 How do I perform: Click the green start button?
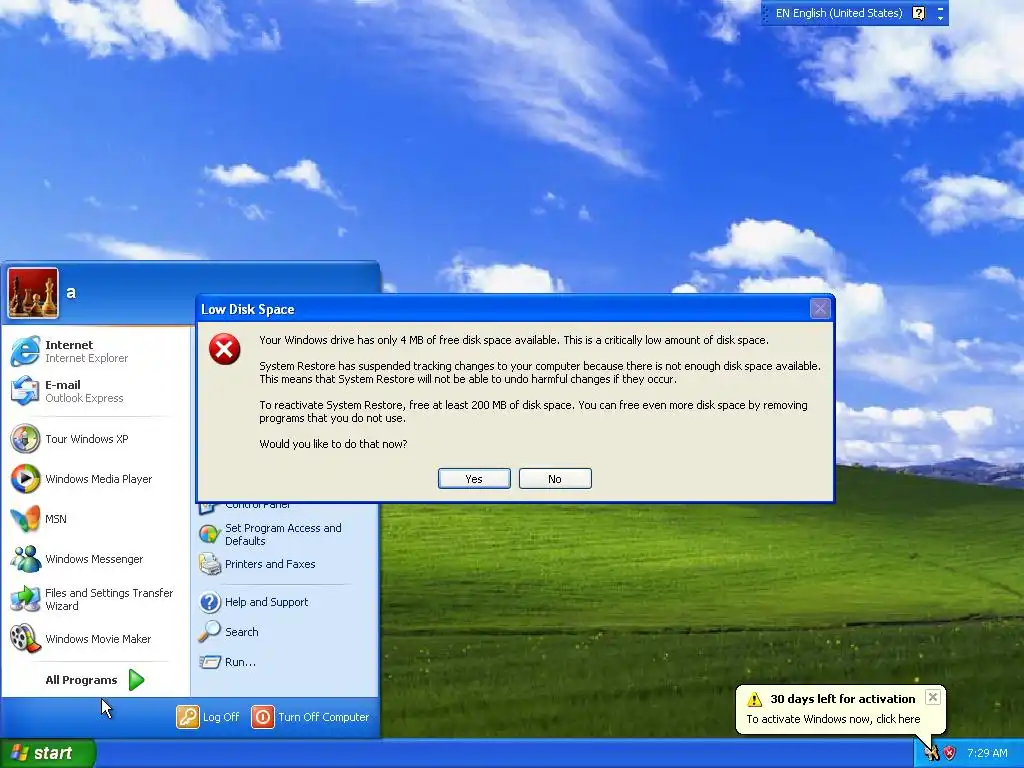pyautogui.click(x=48, y=753)
